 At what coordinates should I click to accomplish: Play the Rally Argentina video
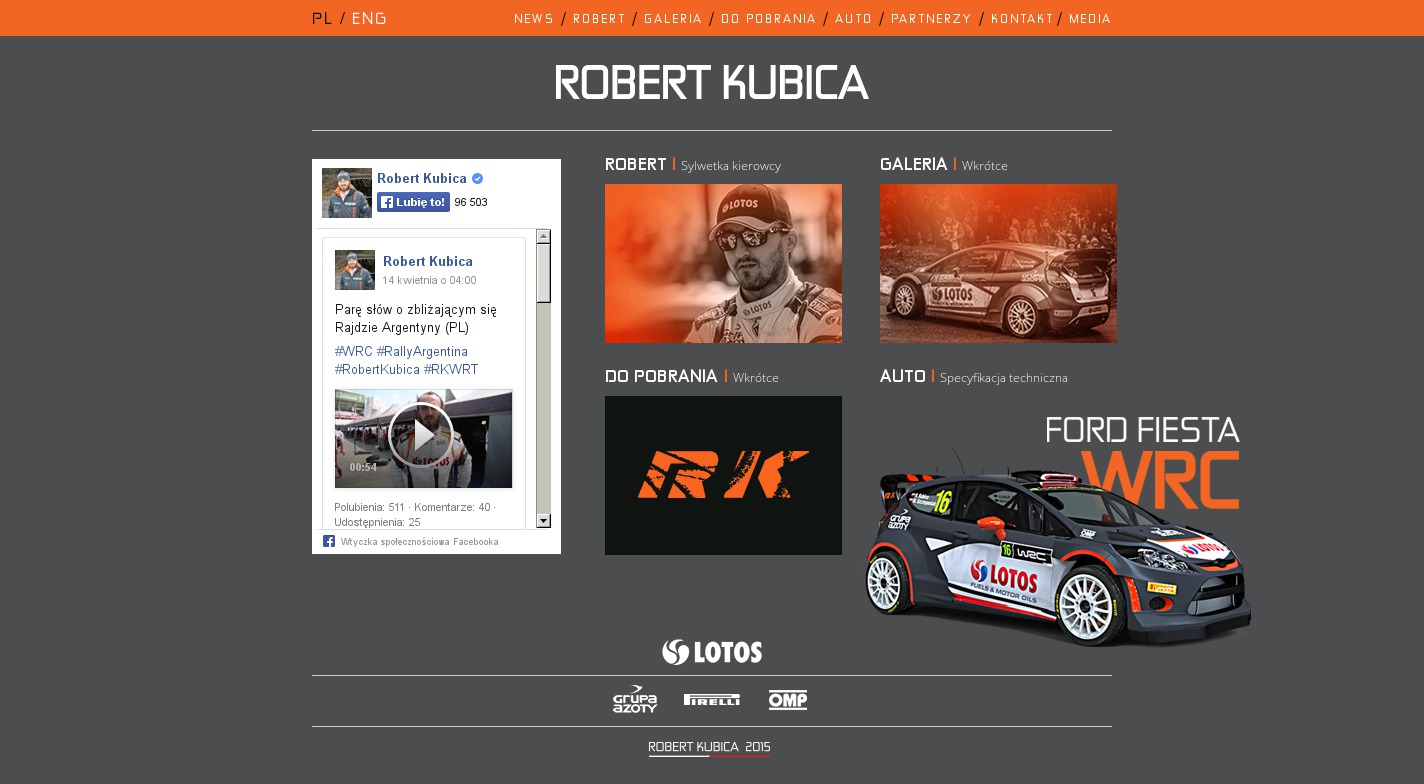tap(422, 436)
